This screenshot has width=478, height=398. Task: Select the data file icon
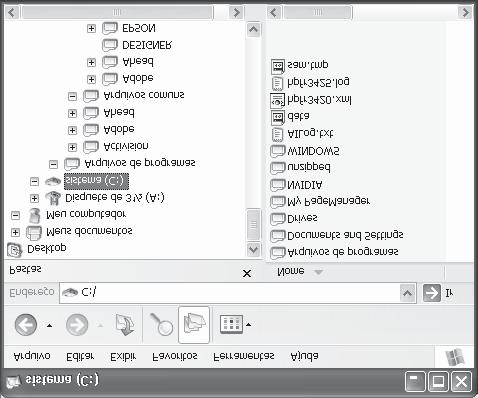pos(278,117)
